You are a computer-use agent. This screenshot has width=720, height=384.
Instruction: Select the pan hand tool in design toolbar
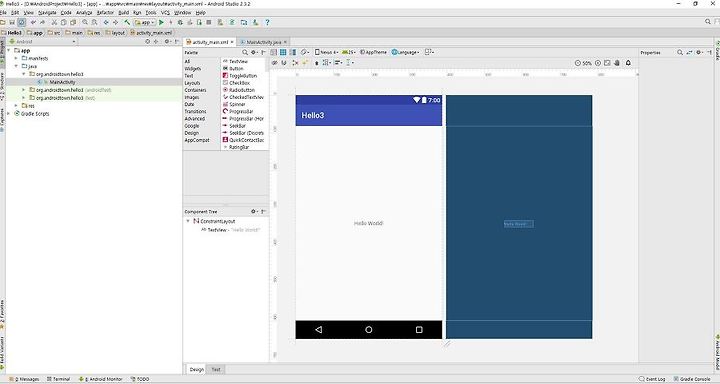tap(617, 63)
